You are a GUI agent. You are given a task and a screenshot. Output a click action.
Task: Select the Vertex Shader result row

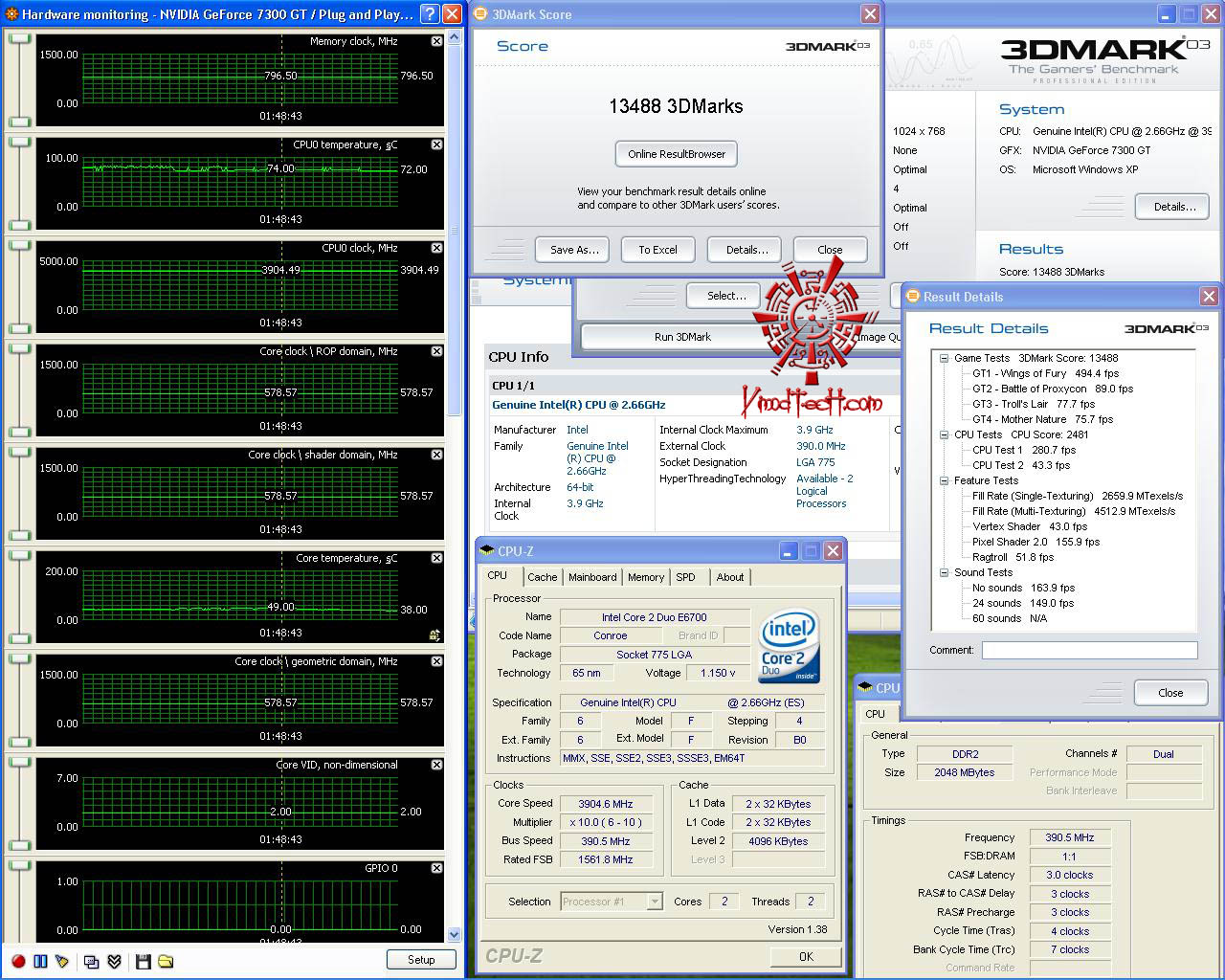point(1030,526)
